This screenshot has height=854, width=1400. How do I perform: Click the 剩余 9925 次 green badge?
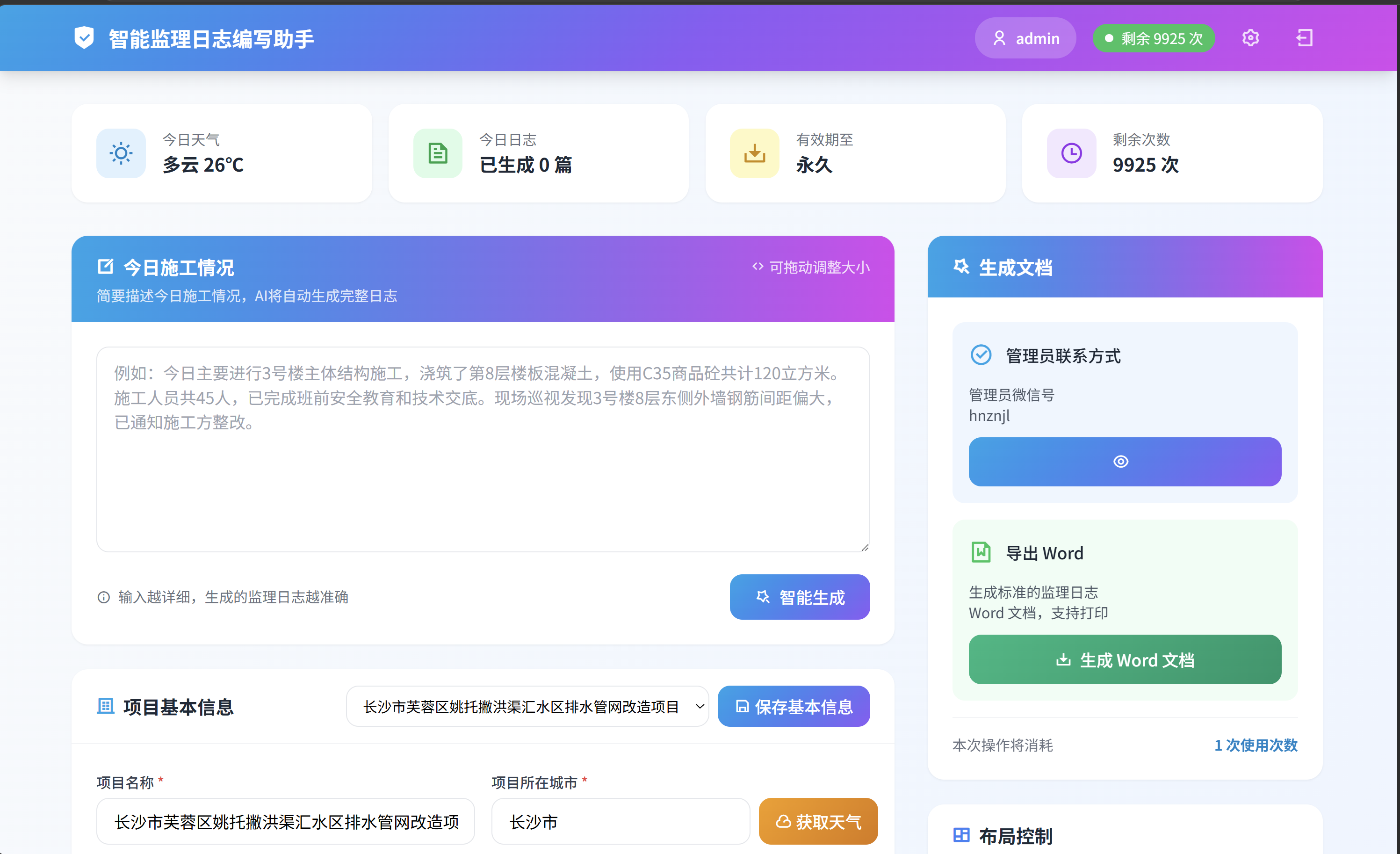1154,38
